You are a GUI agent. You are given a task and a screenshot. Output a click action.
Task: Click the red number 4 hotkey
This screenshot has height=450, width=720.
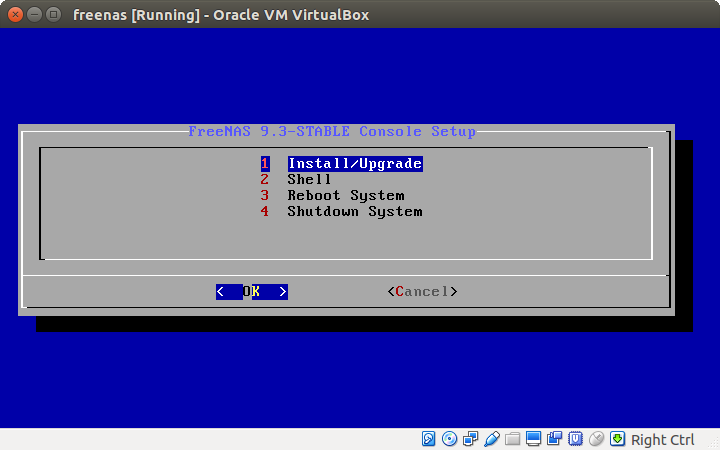[265, 212]
